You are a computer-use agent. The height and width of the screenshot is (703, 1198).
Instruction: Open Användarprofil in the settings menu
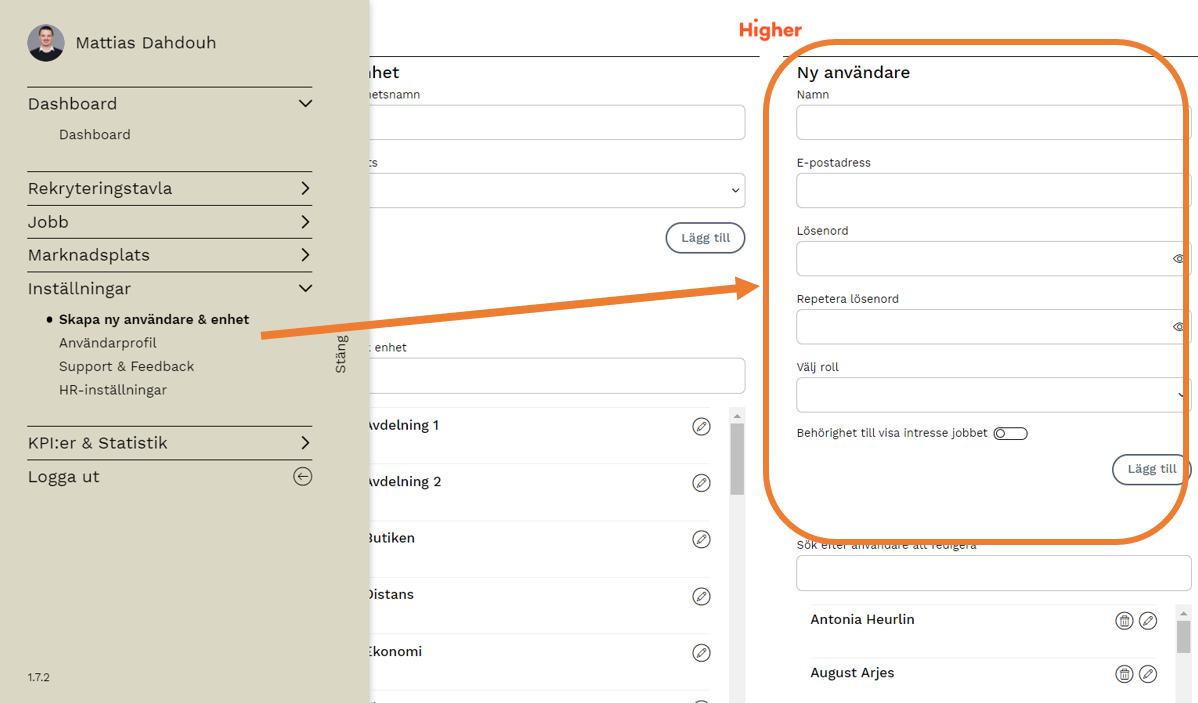[108, 343]
